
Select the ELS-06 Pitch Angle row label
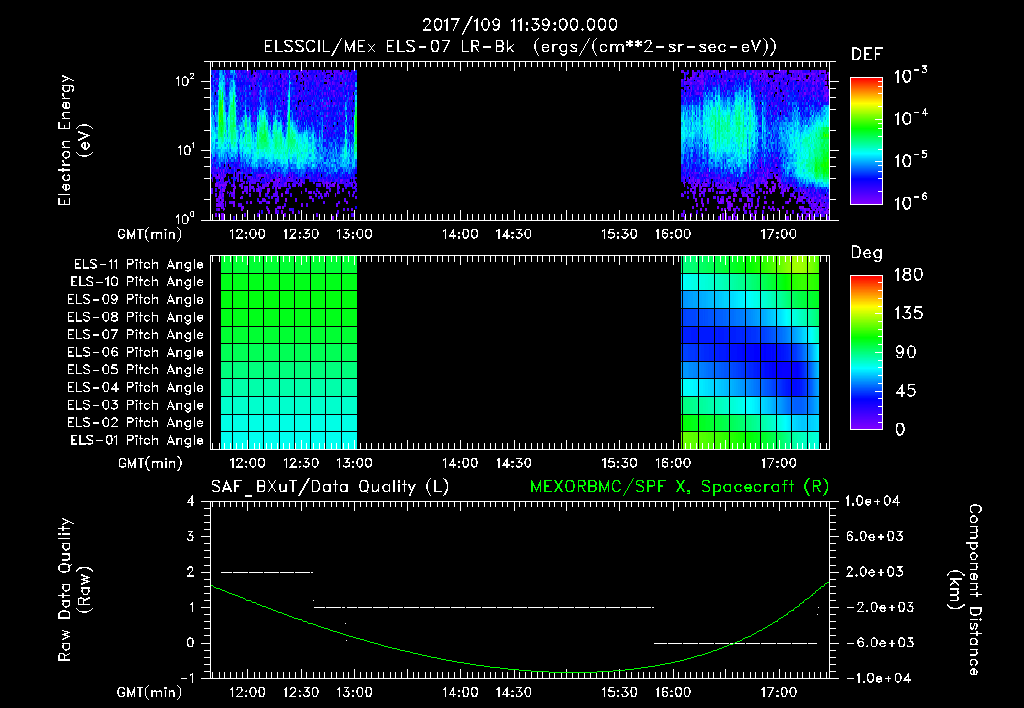click(x=136, y=353)
